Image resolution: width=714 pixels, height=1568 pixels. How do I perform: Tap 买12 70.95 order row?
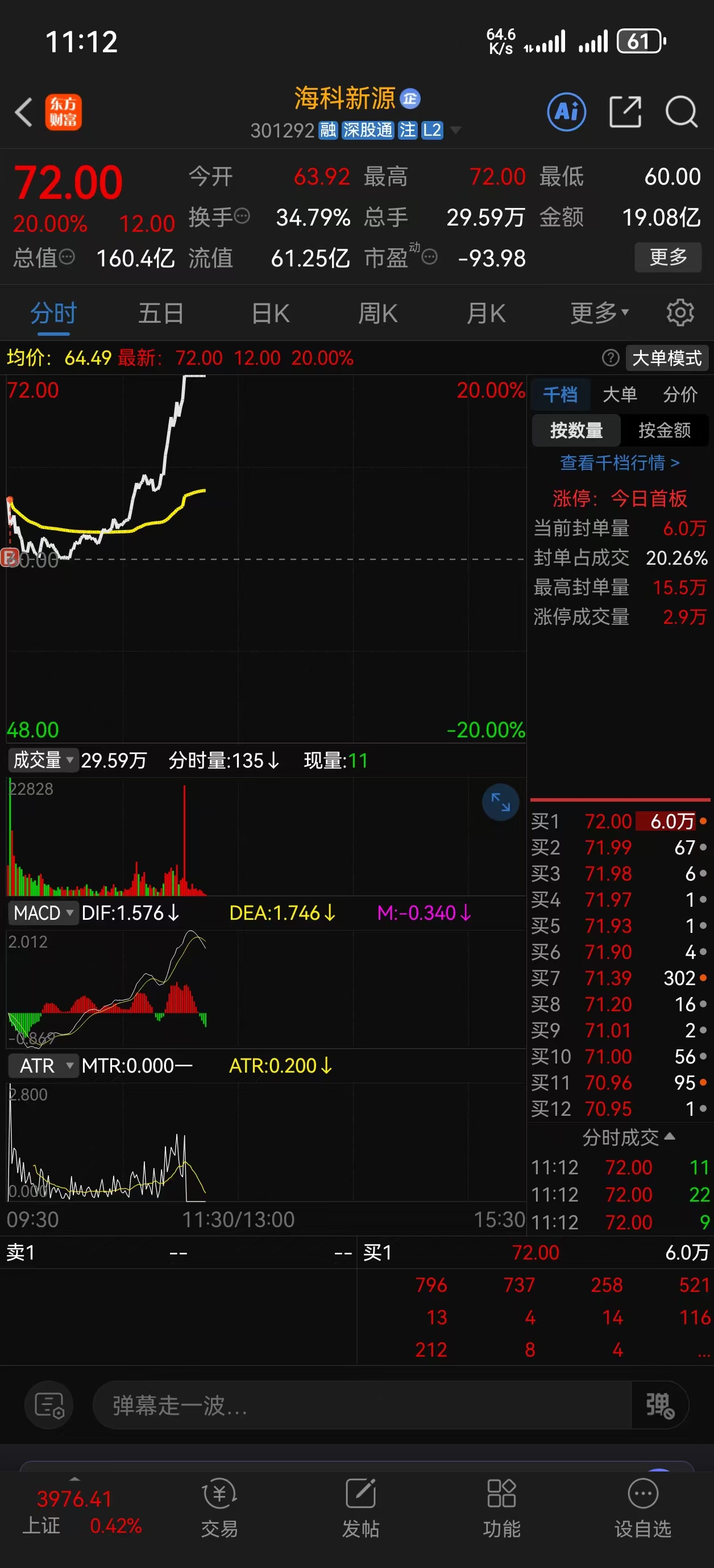coord(619,1108)
